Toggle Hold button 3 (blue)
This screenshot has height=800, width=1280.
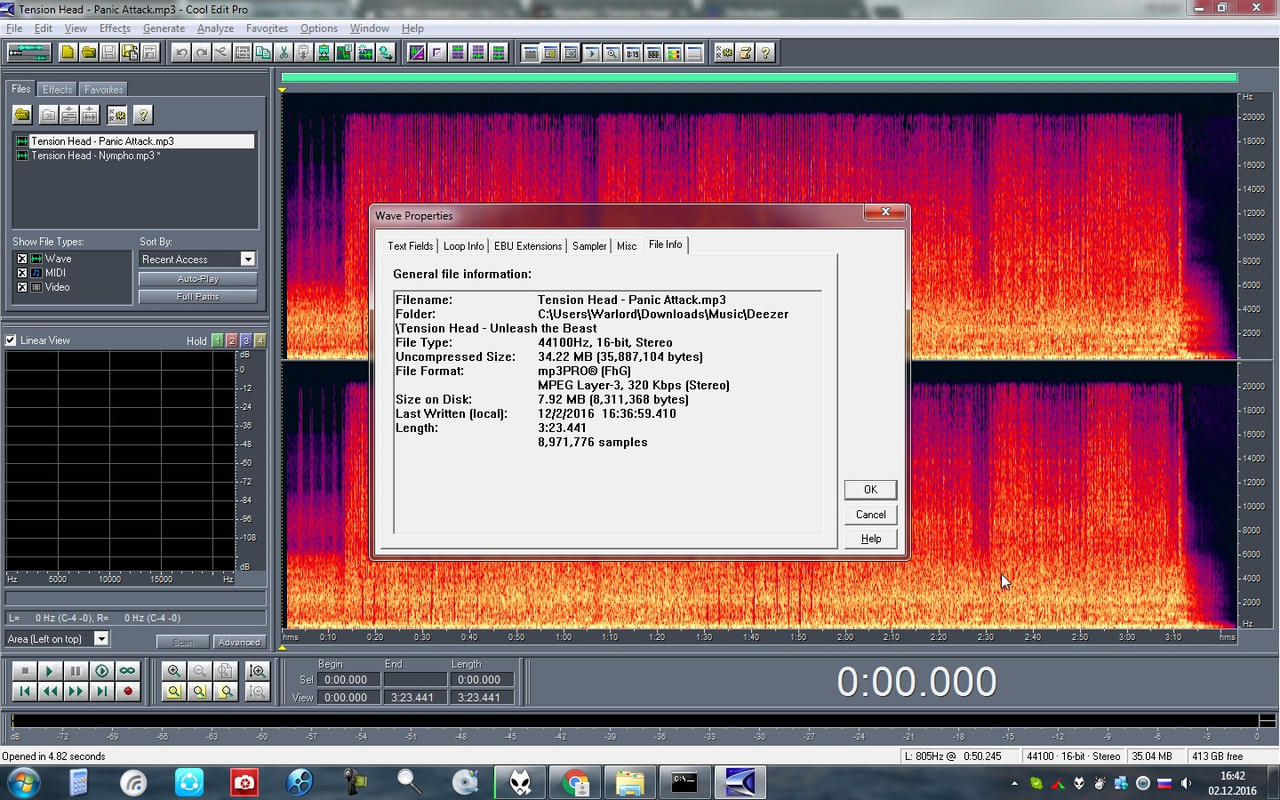[245, 341]
